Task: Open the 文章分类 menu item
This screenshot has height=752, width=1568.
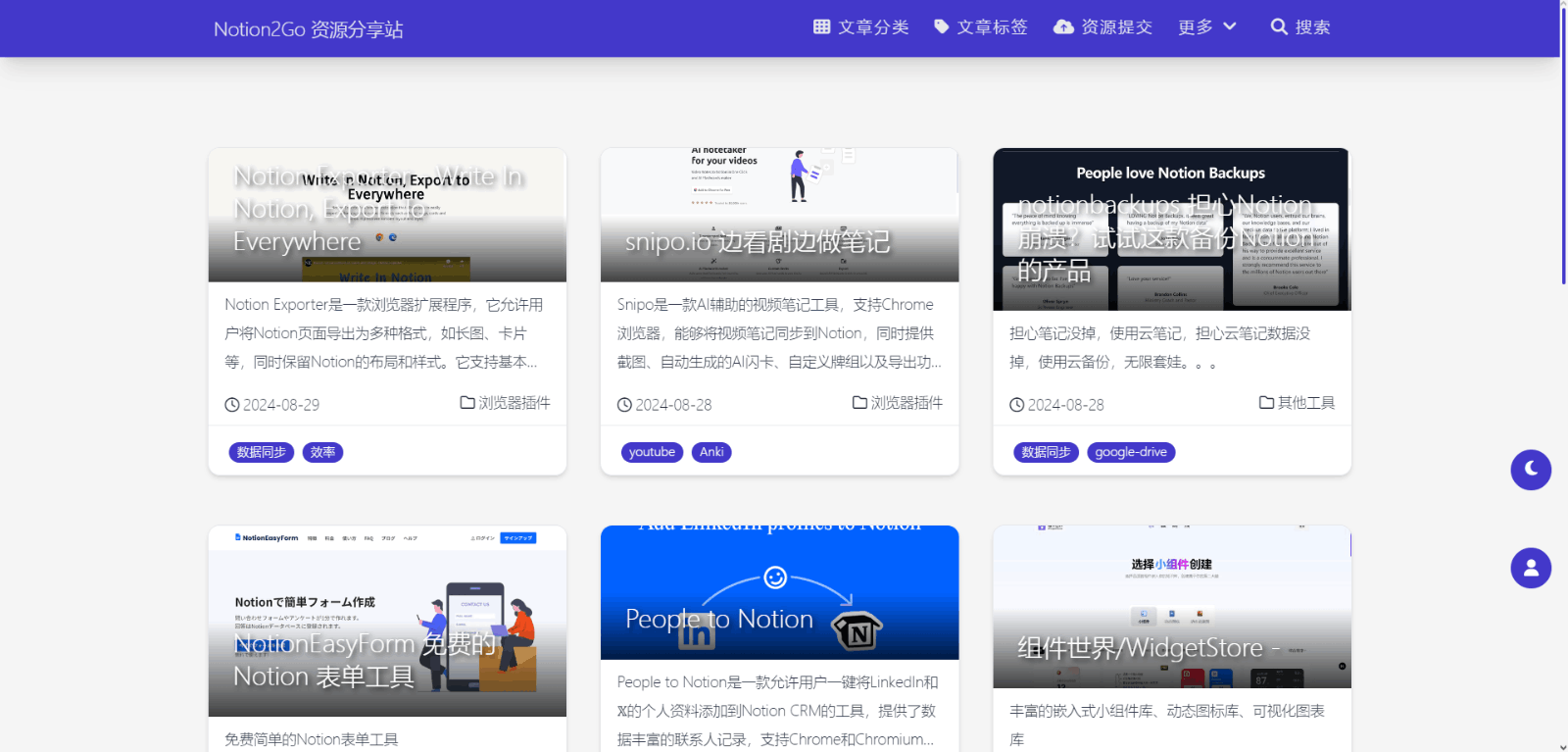Action: 873,27
